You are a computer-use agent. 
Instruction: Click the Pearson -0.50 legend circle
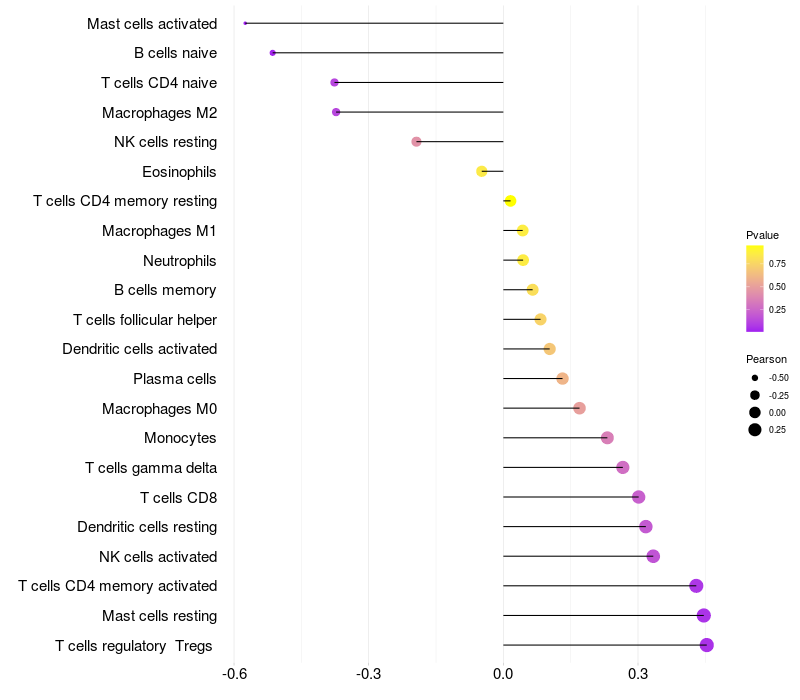click(x=755, y=378)
